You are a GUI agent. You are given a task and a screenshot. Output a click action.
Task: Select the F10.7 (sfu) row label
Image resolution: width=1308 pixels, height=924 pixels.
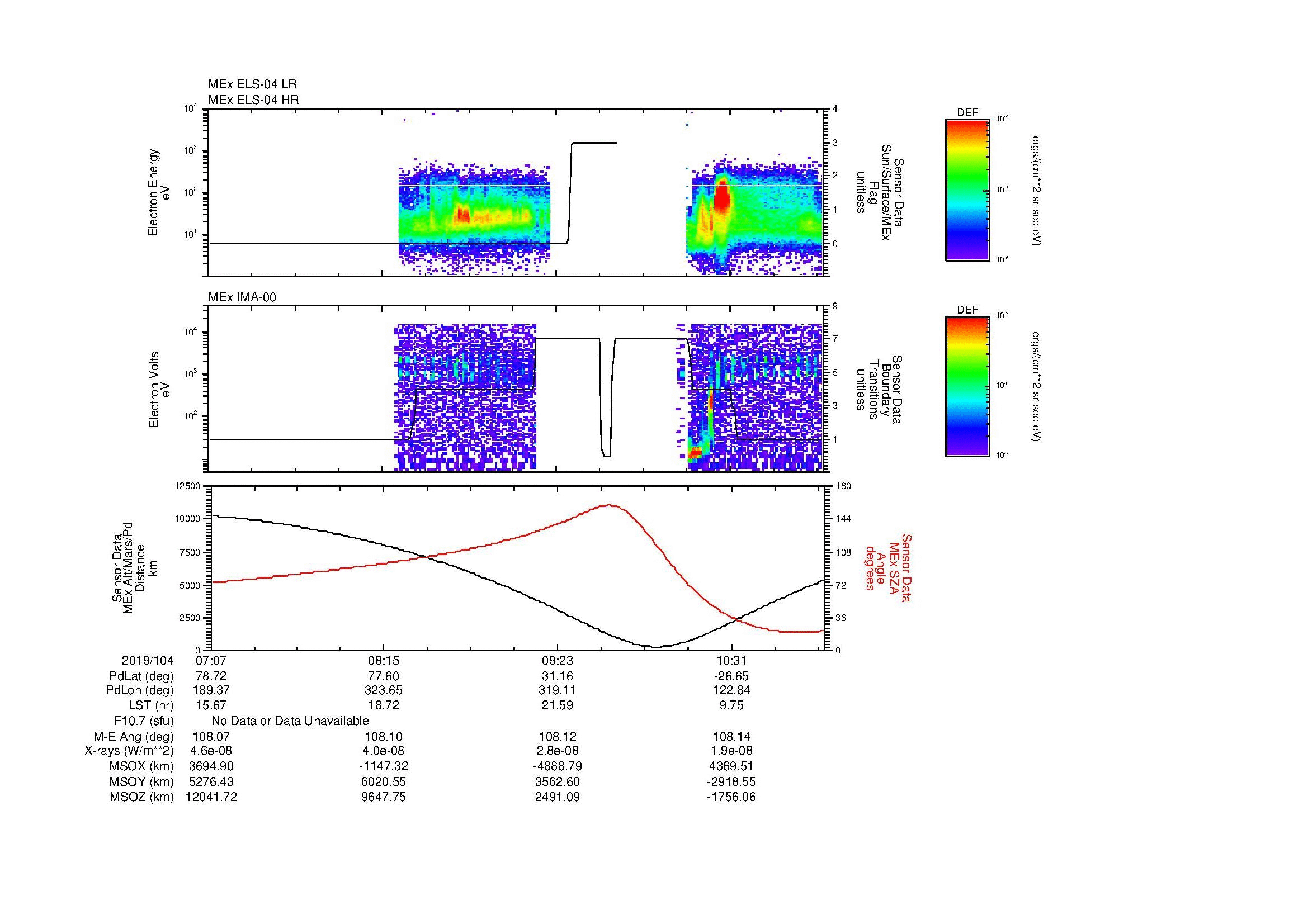pos(144,721)
